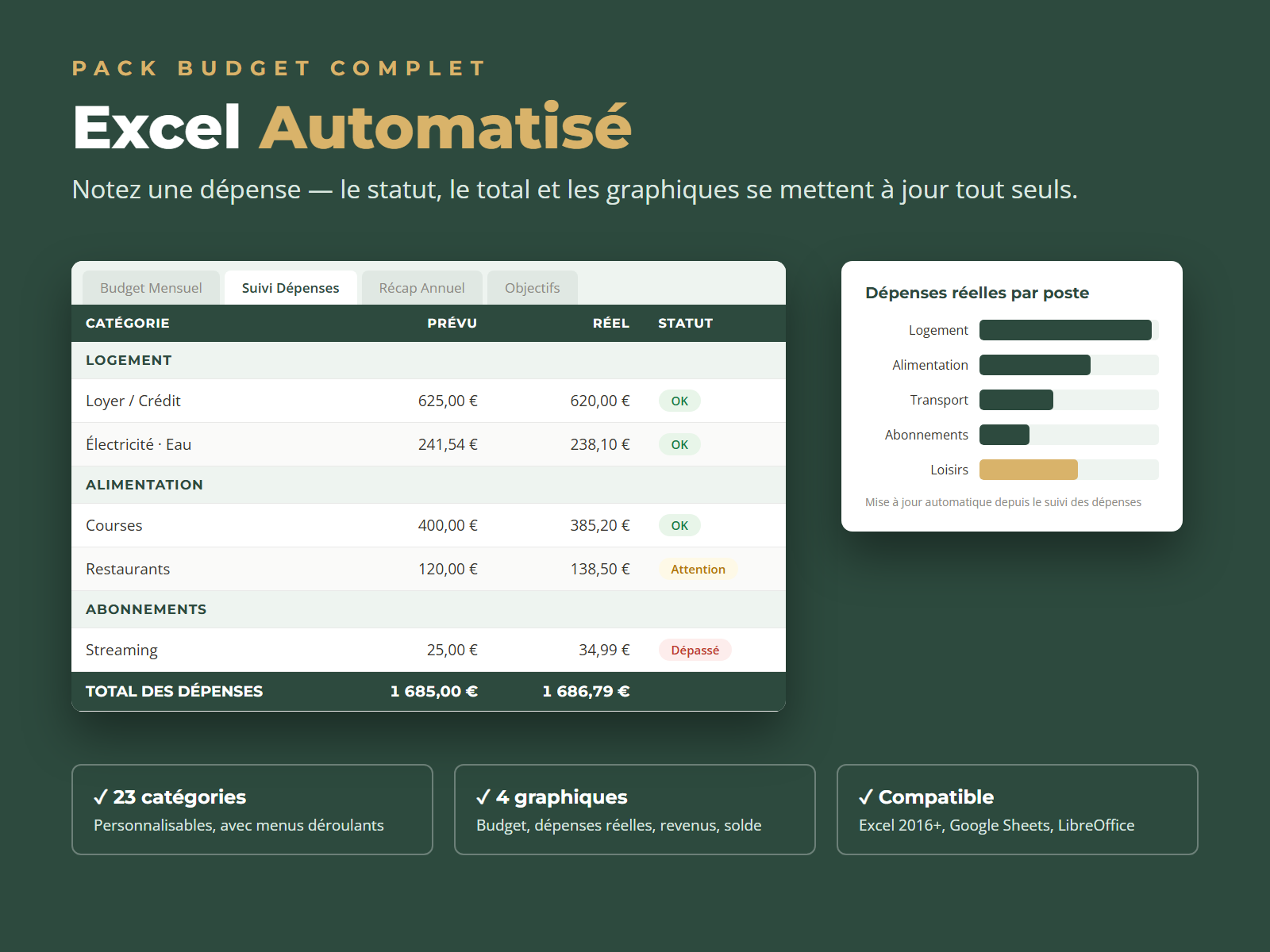This screenshot has width=1270, height=952.
Task: Select the ABONNEMENTS section row
Action: pos(429,609)
